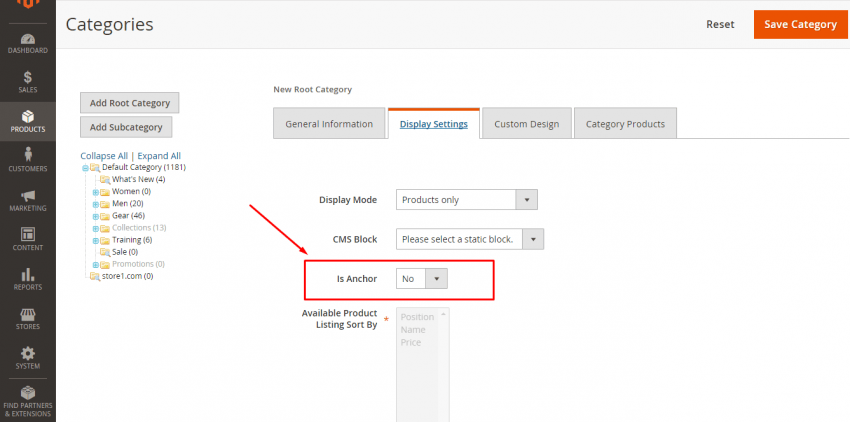Select Sale (0) category
The image size is (850, 422).
coord(125,252)
